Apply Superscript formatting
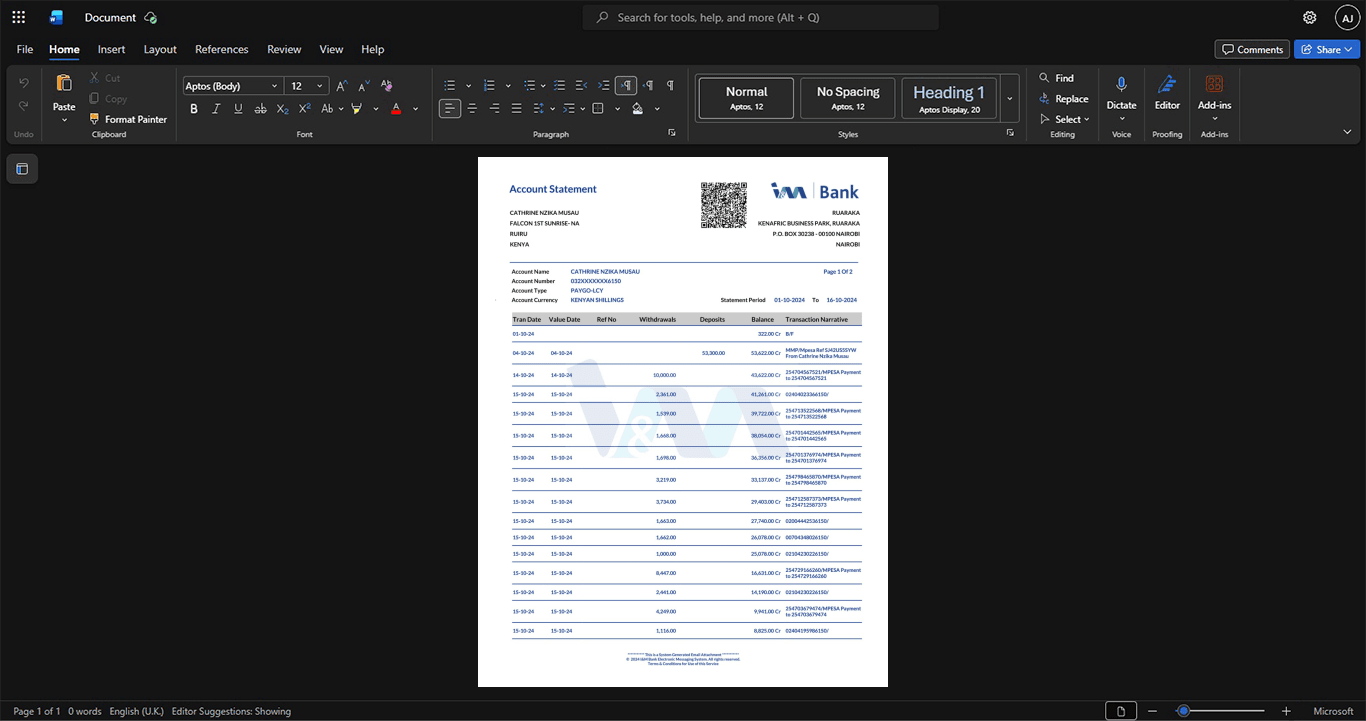 point(304,108)
